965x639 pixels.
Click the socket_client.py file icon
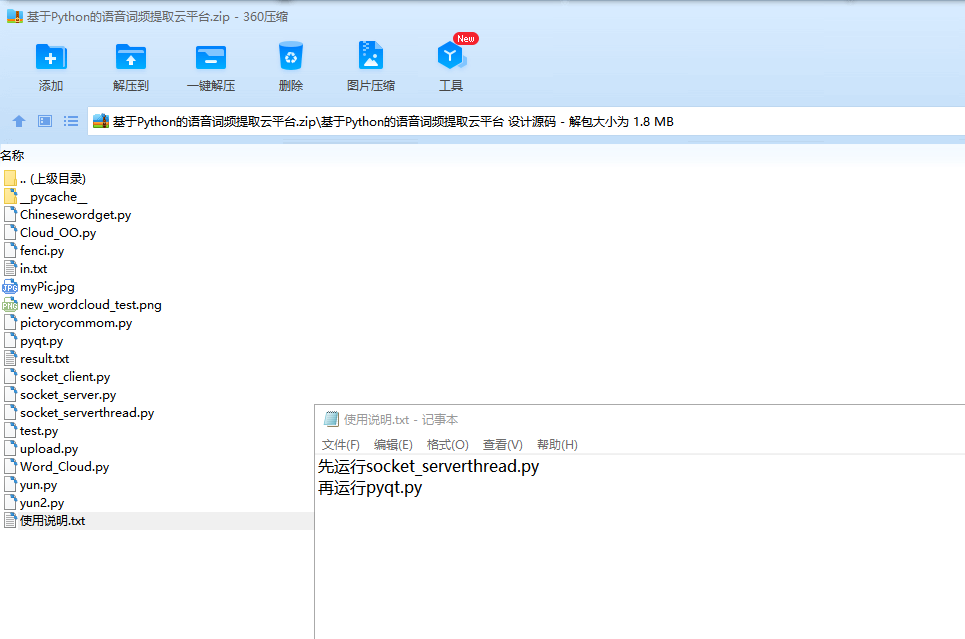pos(10,376)
